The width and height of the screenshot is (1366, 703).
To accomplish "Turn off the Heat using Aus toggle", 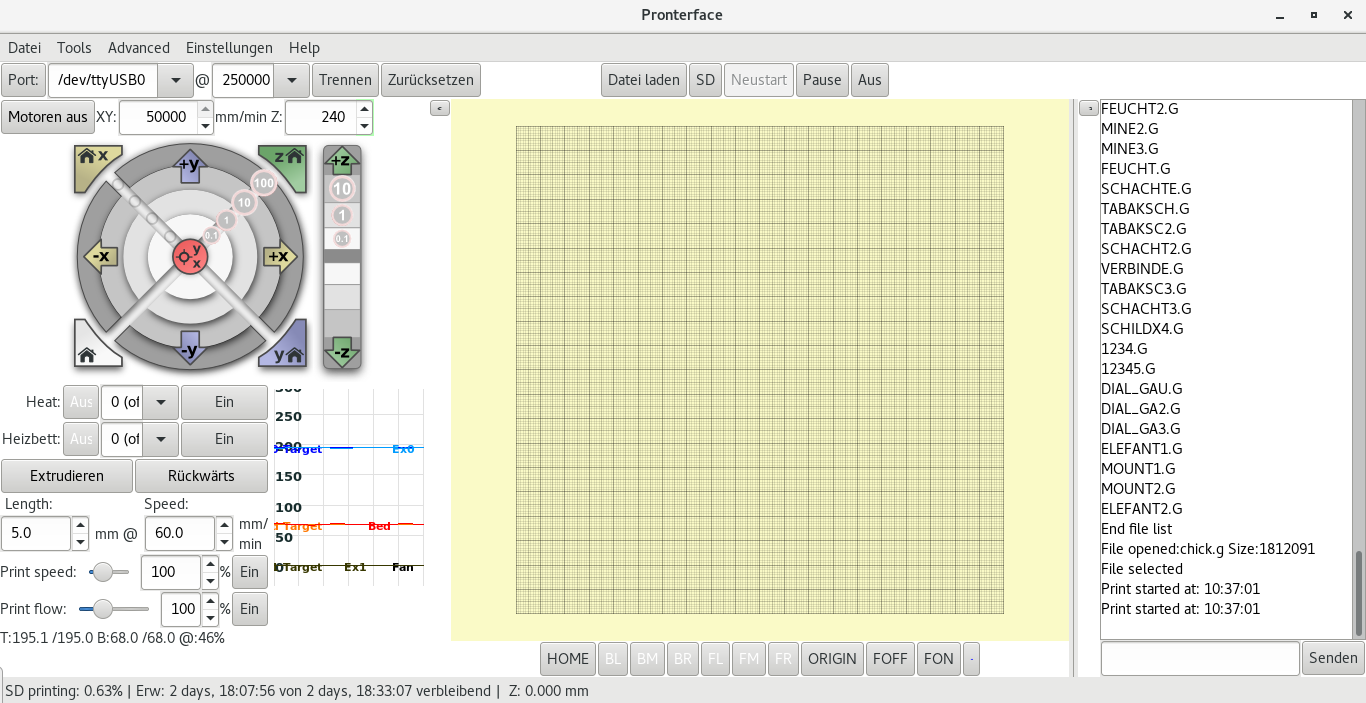I will (81, 402).
